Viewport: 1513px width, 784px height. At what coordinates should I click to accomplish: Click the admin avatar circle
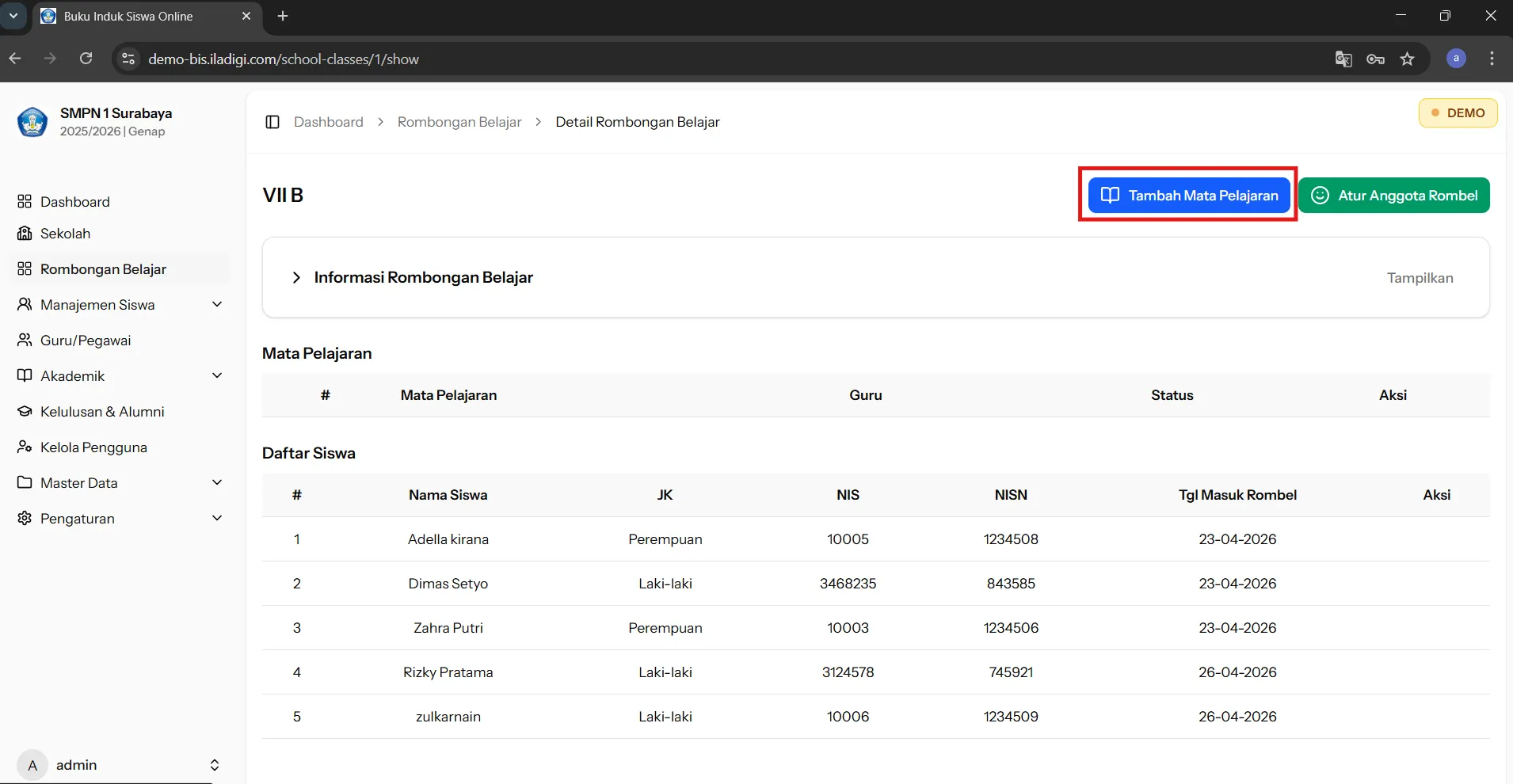tap(32, 765)
